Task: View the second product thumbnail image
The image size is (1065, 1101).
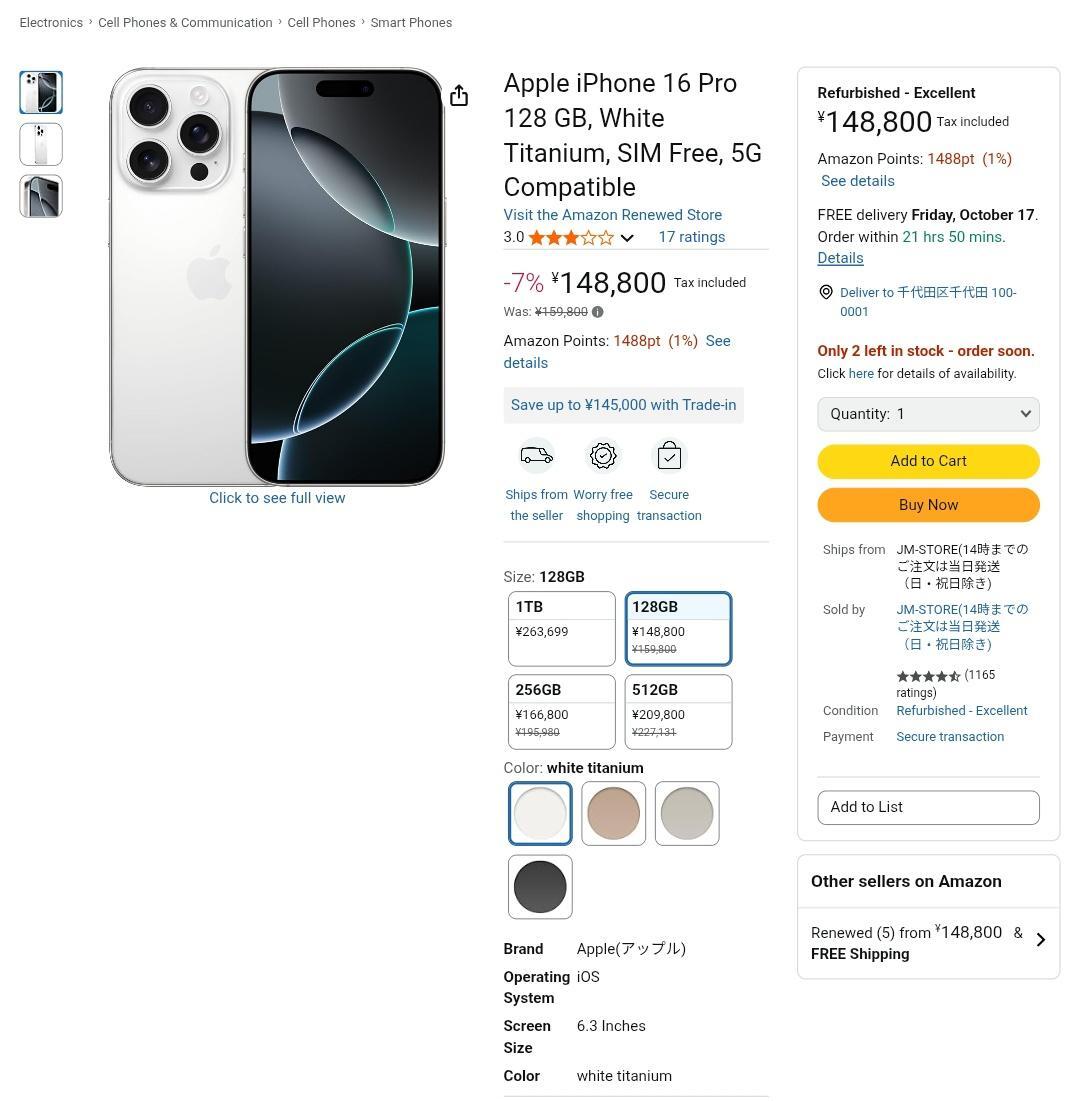Action: click(x=41, y=144)
